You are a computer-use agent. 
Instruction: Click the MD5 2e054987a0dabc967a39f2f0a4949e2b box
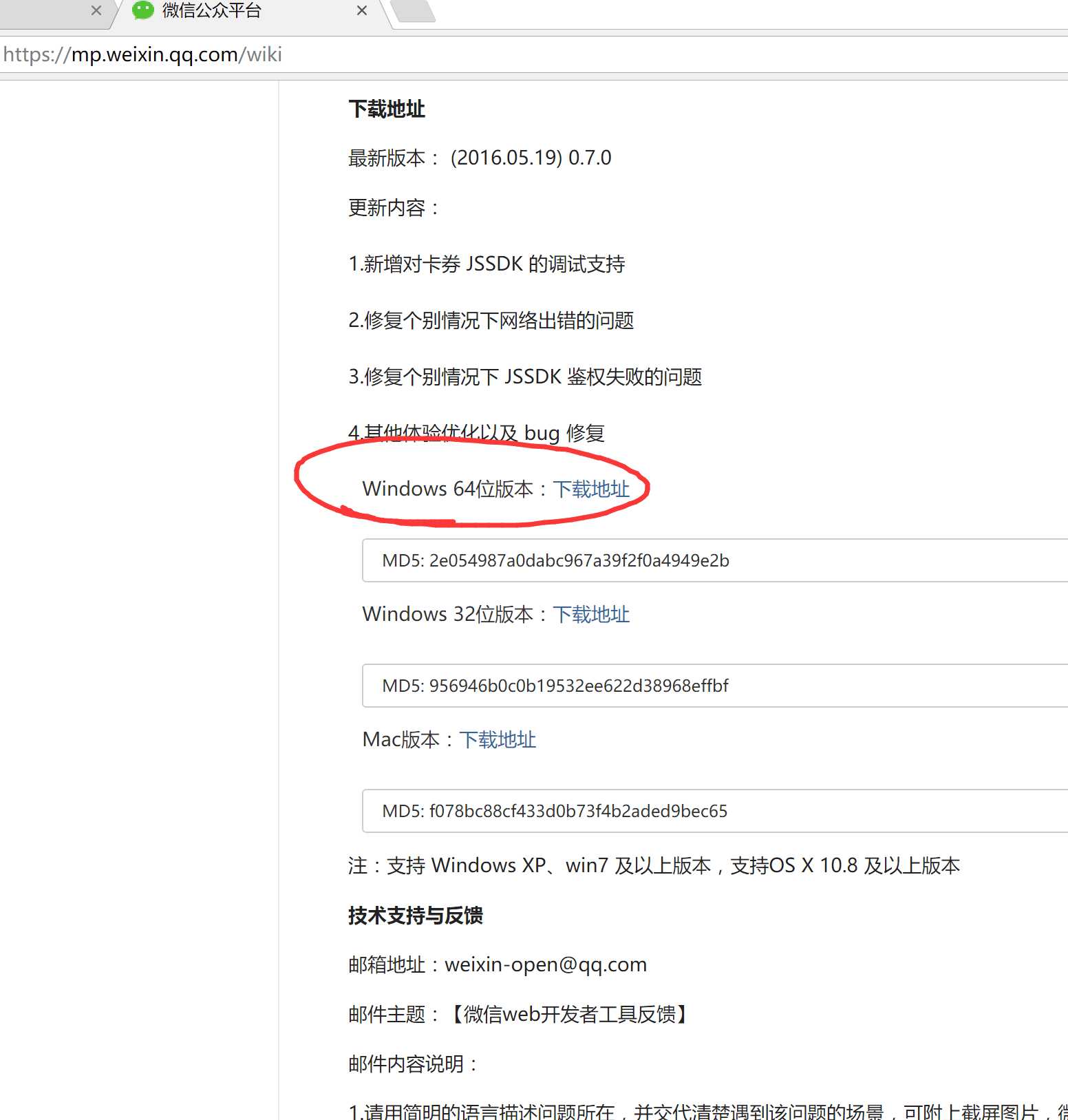715,560
